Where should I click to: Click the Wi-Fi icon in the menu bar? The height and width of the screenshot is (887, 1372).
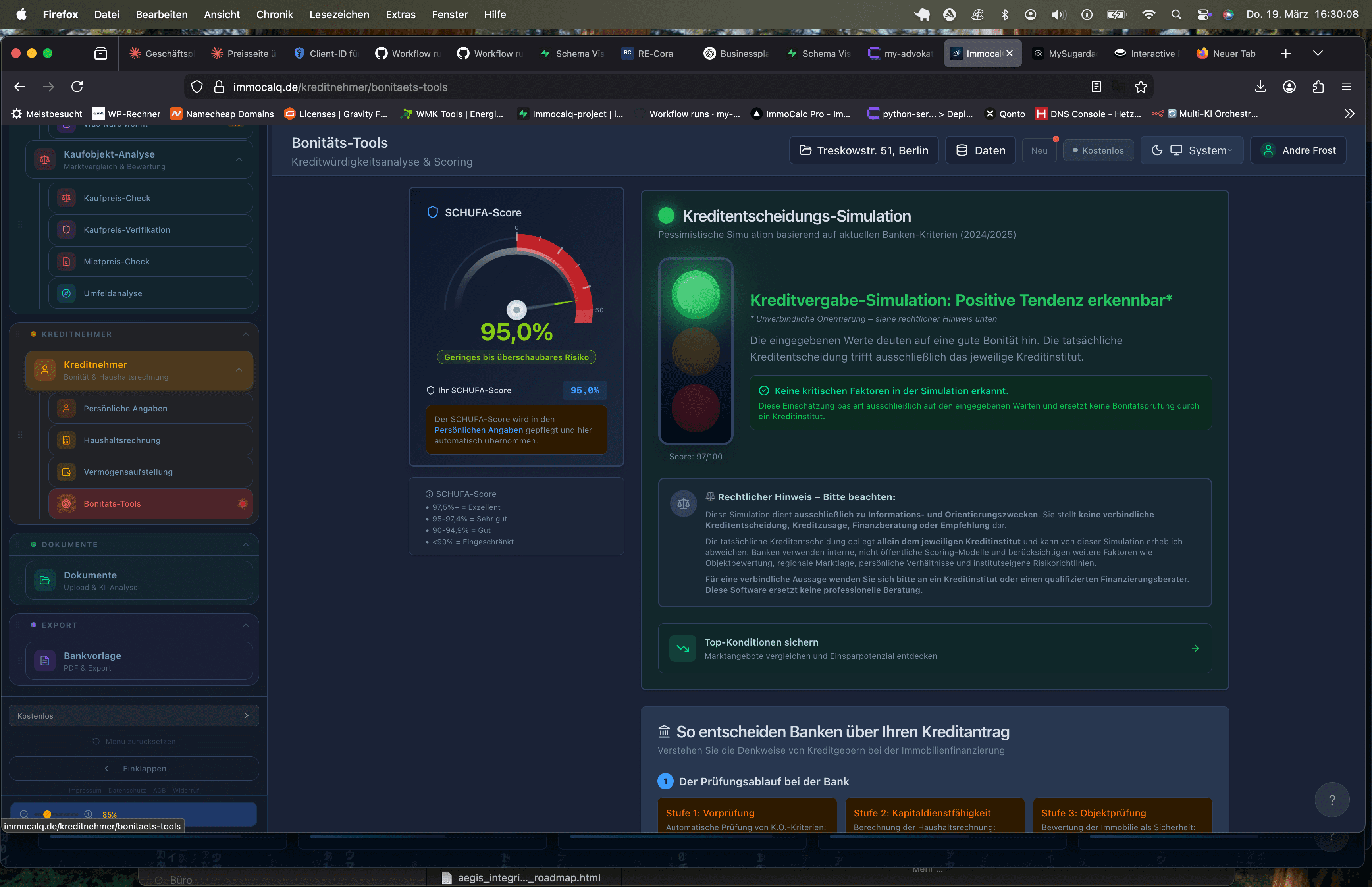[x=1148, y=14]
